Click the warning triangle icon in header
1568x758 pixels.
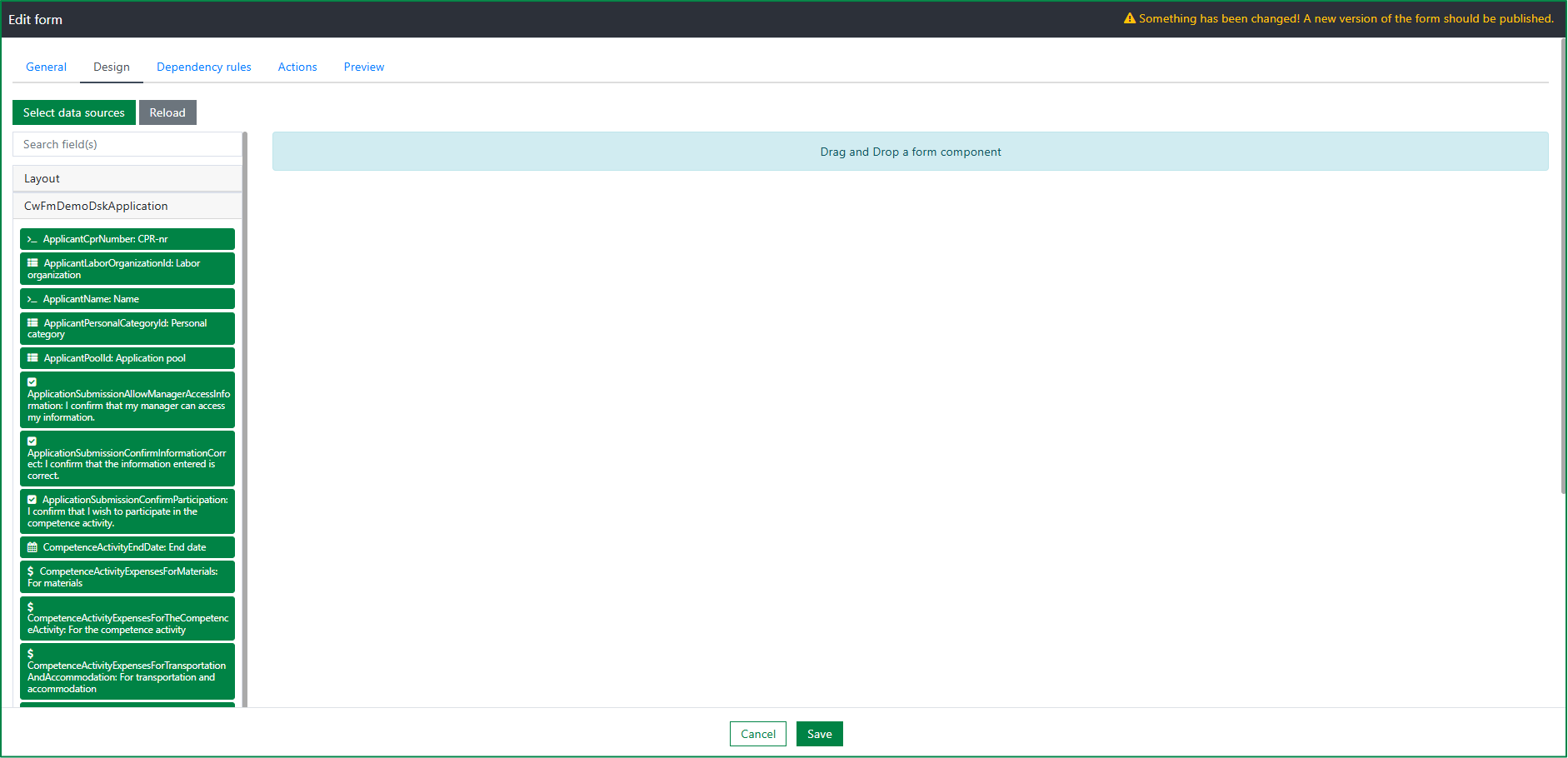coord(1130,18)
